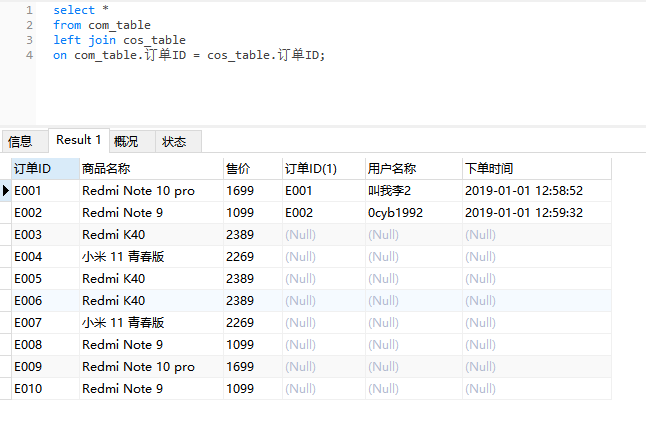Image resolution: width=646 pixels, height=422 pixels.
Task: Select the E010 order ID cell
Action: tap(45, 389)
